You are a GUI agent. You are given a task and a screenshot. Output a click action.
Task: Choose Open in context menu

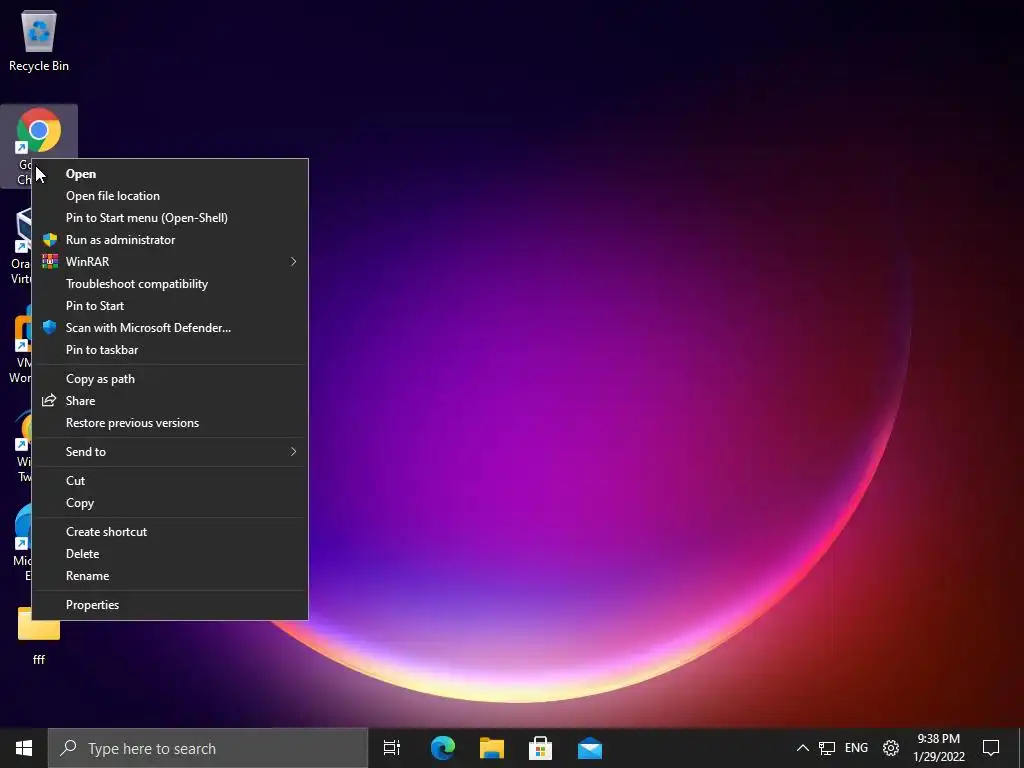[x=170, y=174]
